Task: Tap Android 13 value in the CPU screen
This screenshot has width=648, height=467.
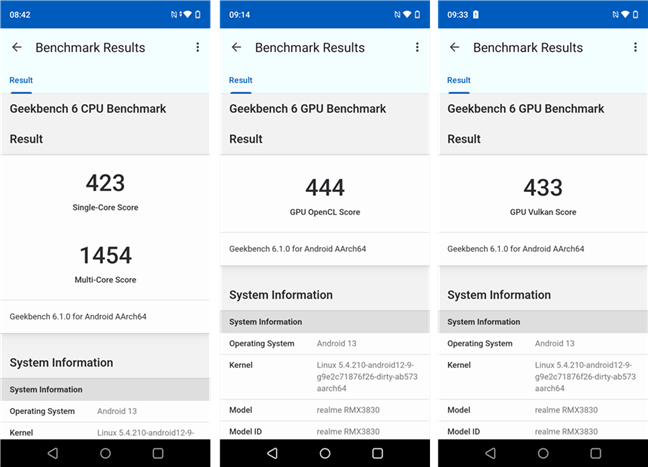Action: click(x=117, y=411)
